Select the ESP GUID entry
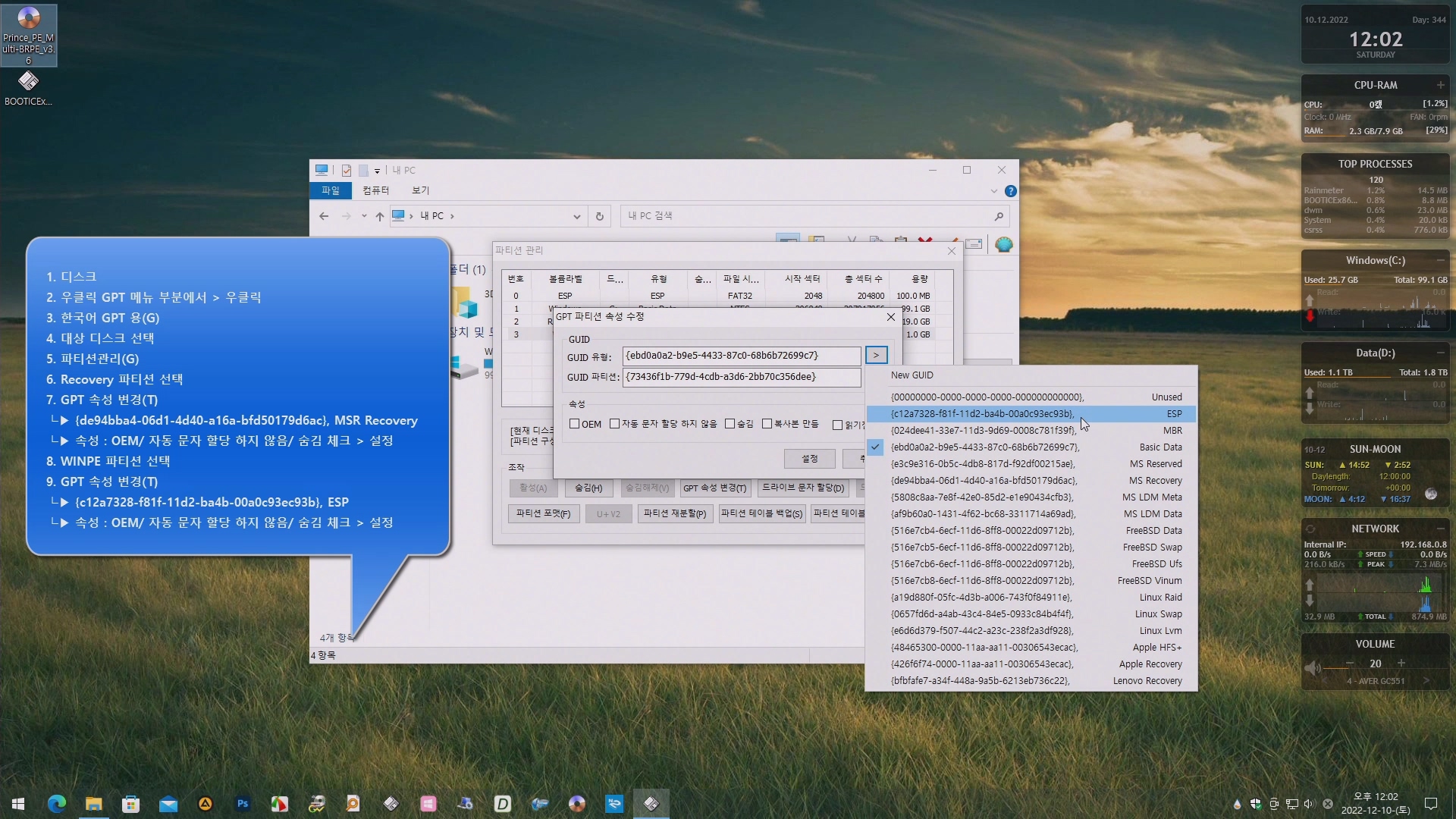The image size is (1456, 819). pos(1031,414)
